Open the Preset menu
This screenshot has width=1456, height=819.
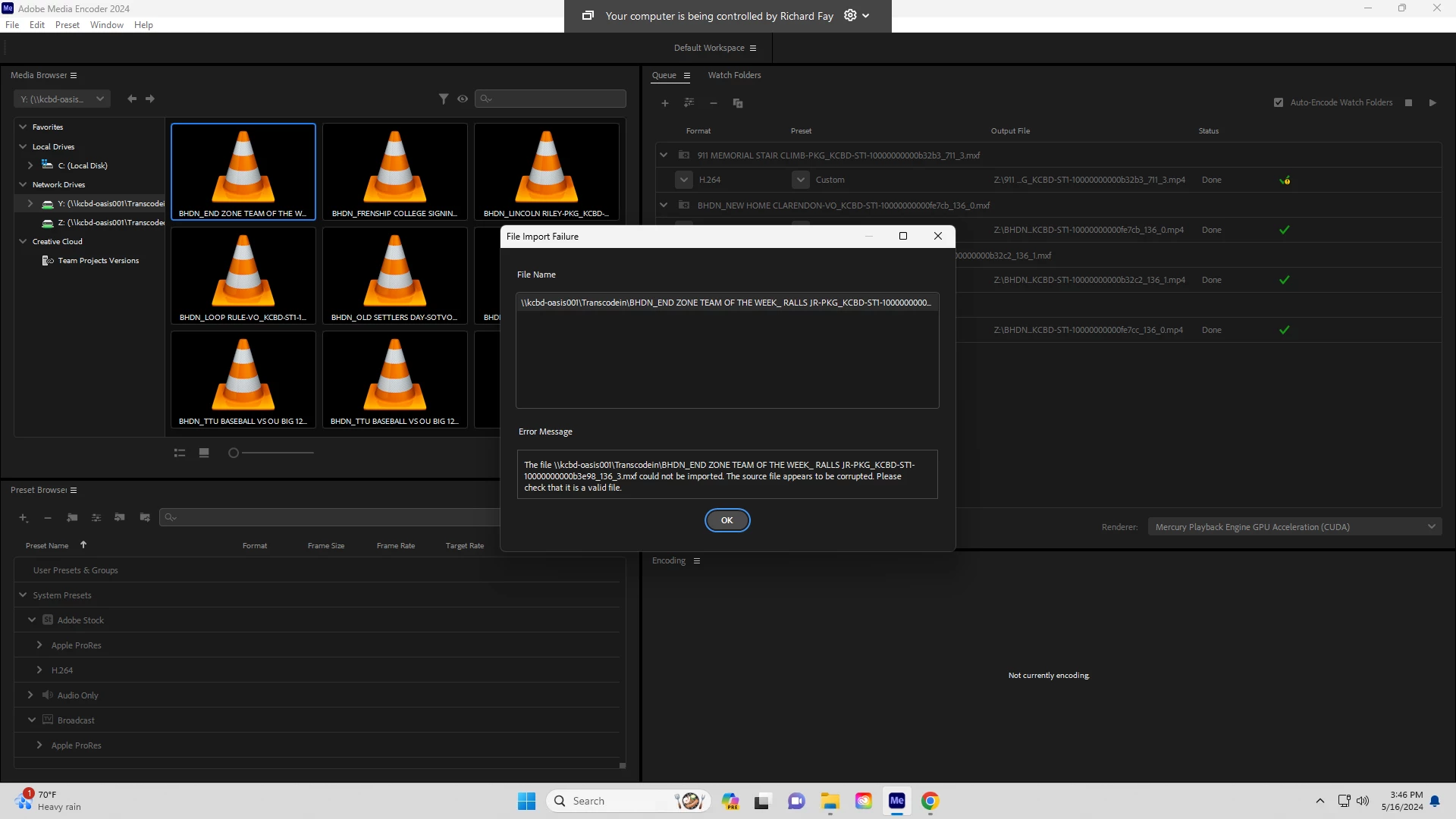coord(67,25)
